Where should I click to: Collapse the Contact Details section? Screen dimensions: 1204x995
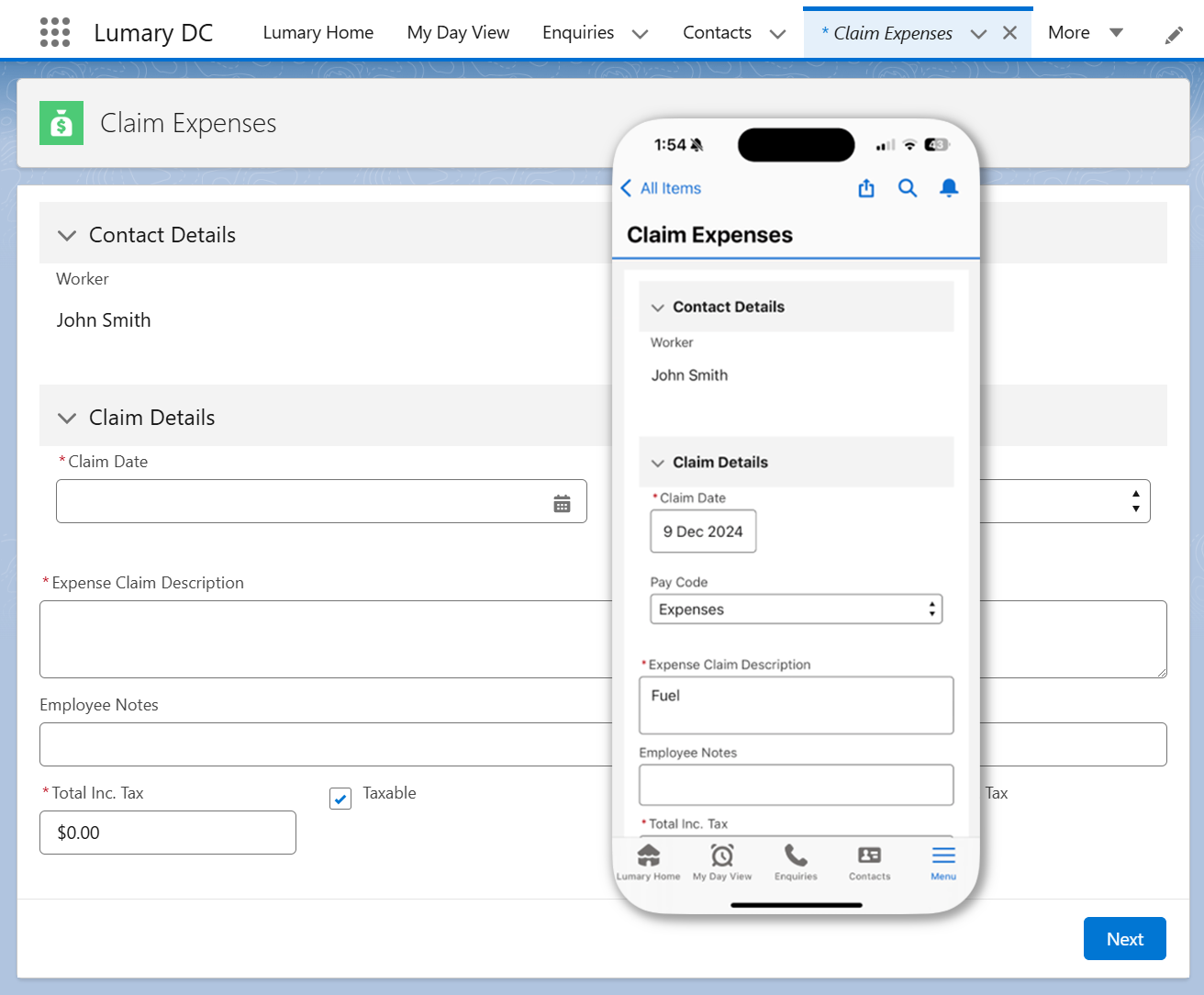point(66,235)
